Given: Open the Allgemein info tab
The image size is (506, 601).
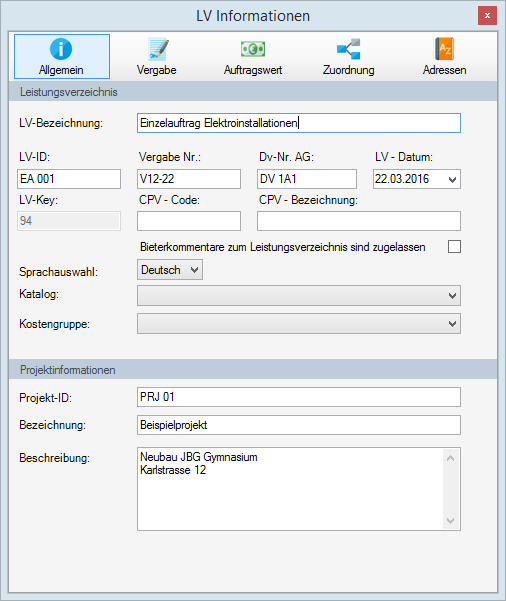Looking at the screenshot, I should [x=62, y=56].
